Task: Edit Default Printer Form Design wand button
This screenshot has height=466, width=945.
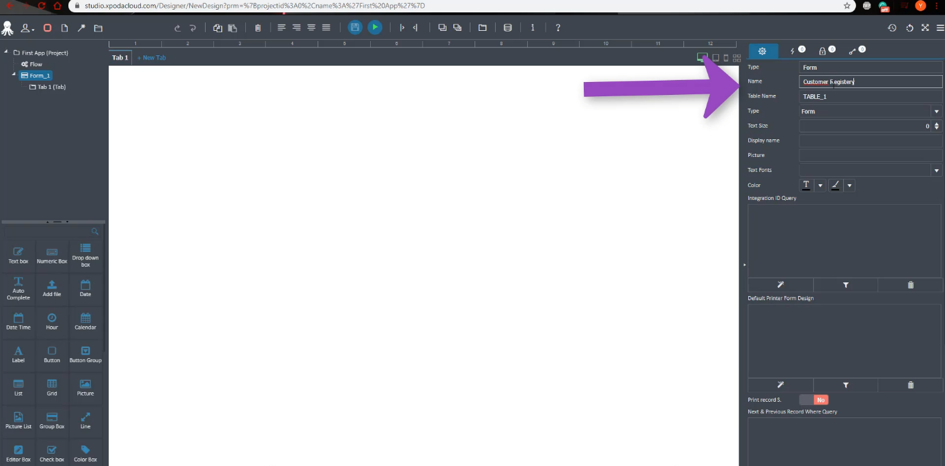Action: (x=780, y=385)
